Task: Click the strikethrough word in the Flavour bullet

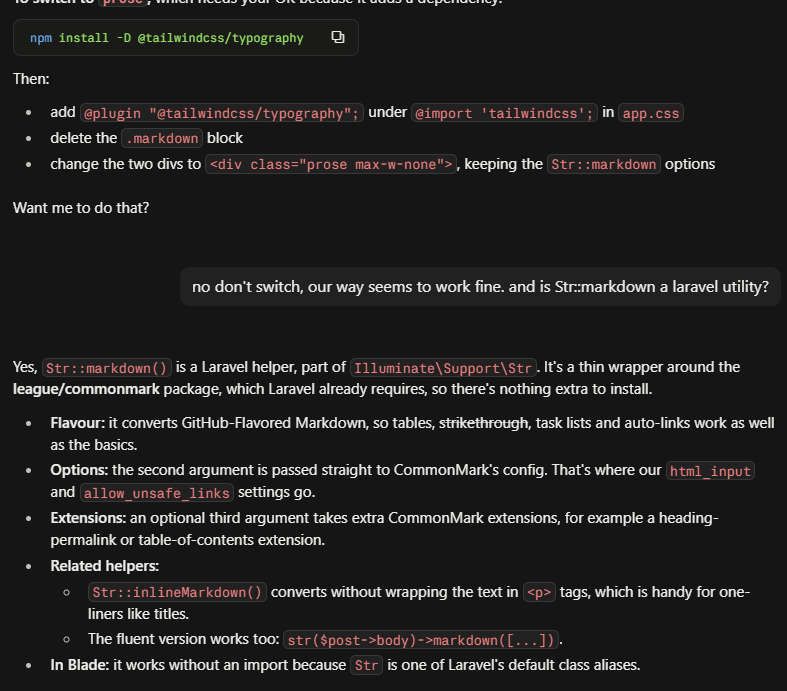Action: (483, 424)
